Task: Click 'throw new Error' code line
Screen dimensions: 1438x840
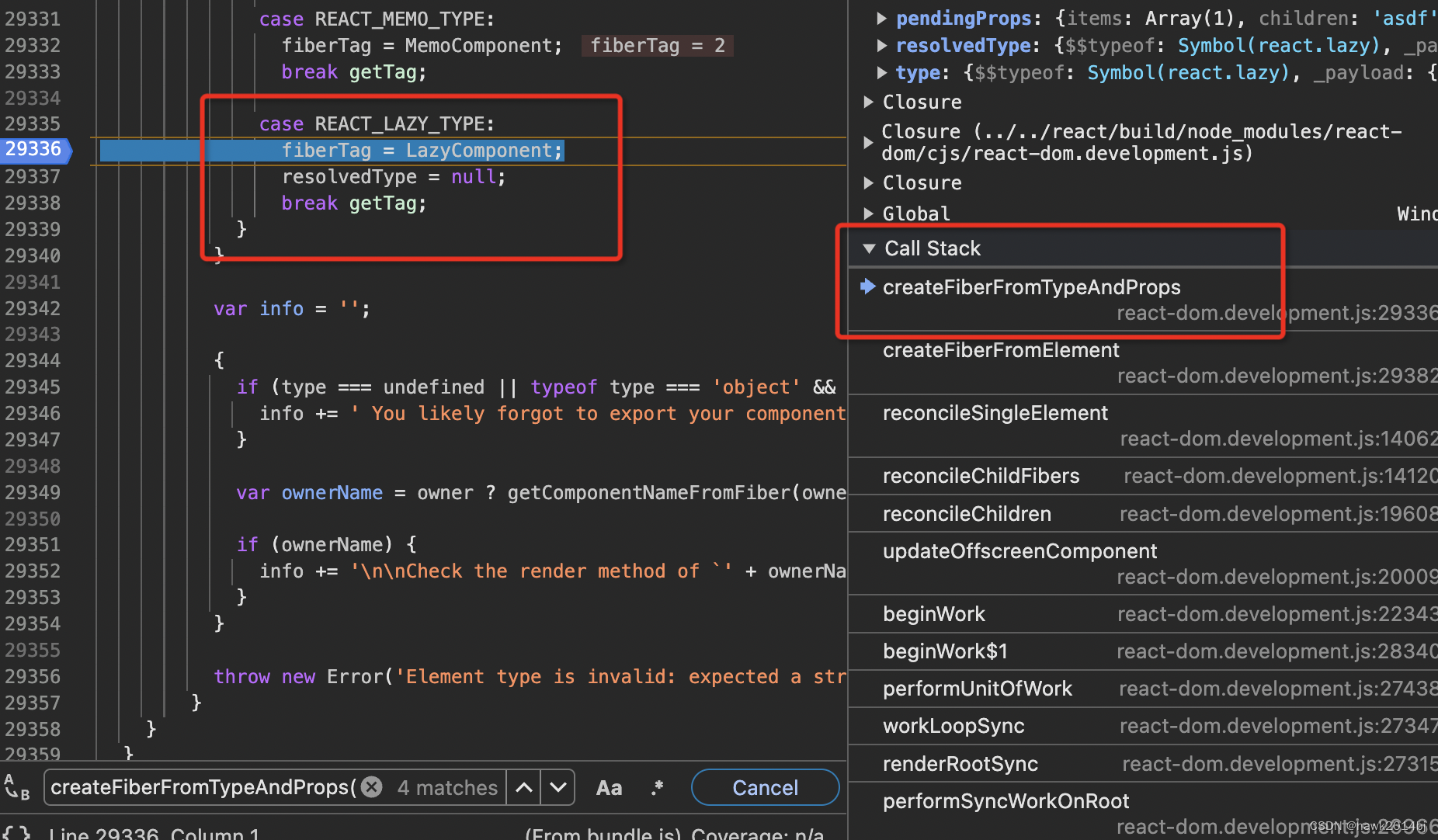Action: (530, 676)
